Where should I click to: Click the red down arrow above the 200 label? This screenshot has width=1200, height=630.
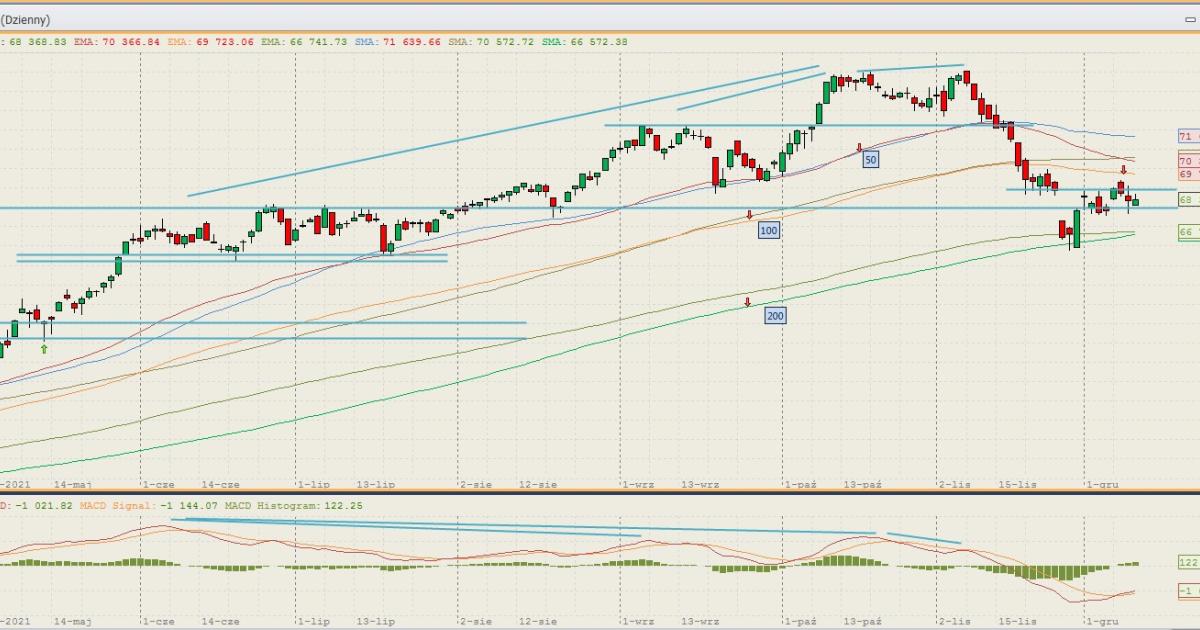click(x=746, y=301)
